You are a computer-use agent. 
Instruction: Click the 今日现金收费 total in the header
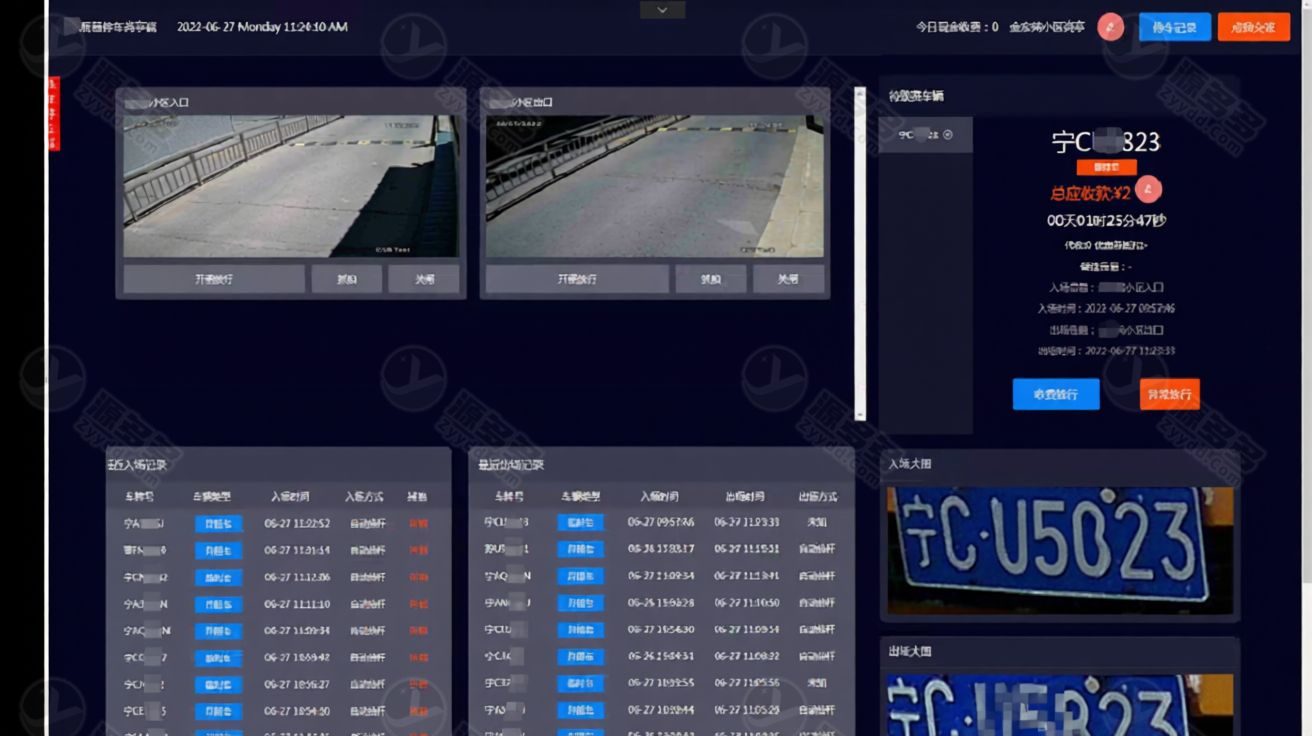957,27
